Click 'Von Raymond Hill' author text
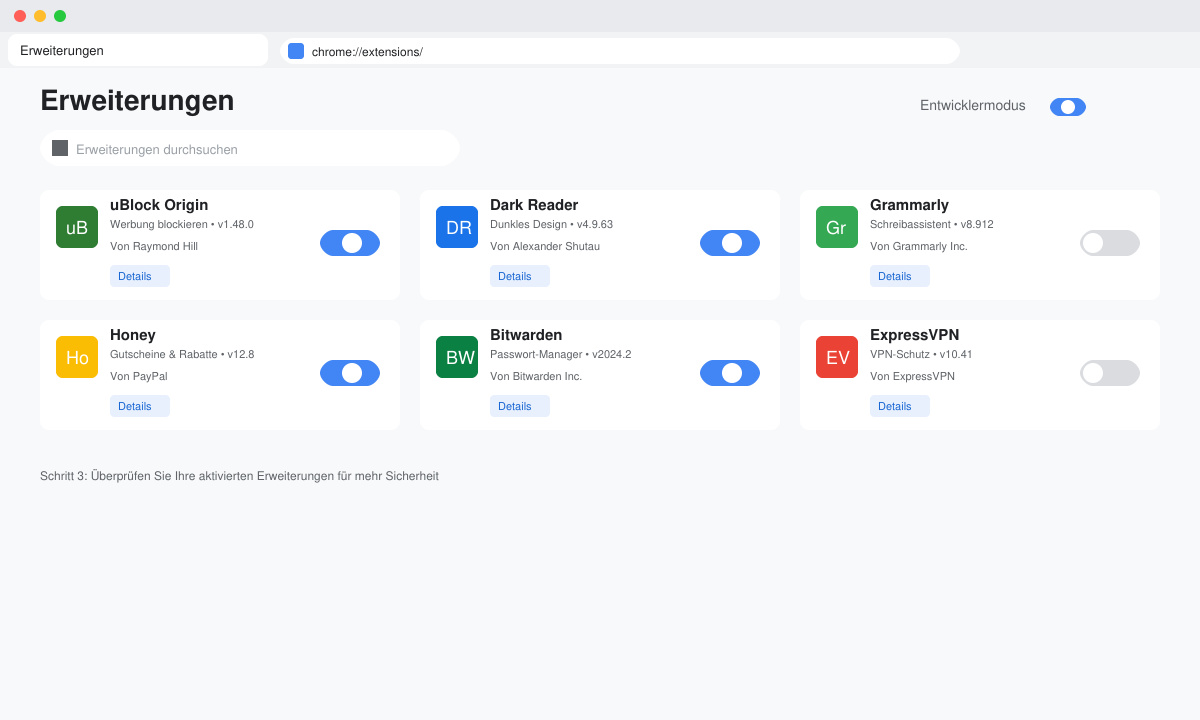This screenshot has width=1200, height=720. [154, 246]
